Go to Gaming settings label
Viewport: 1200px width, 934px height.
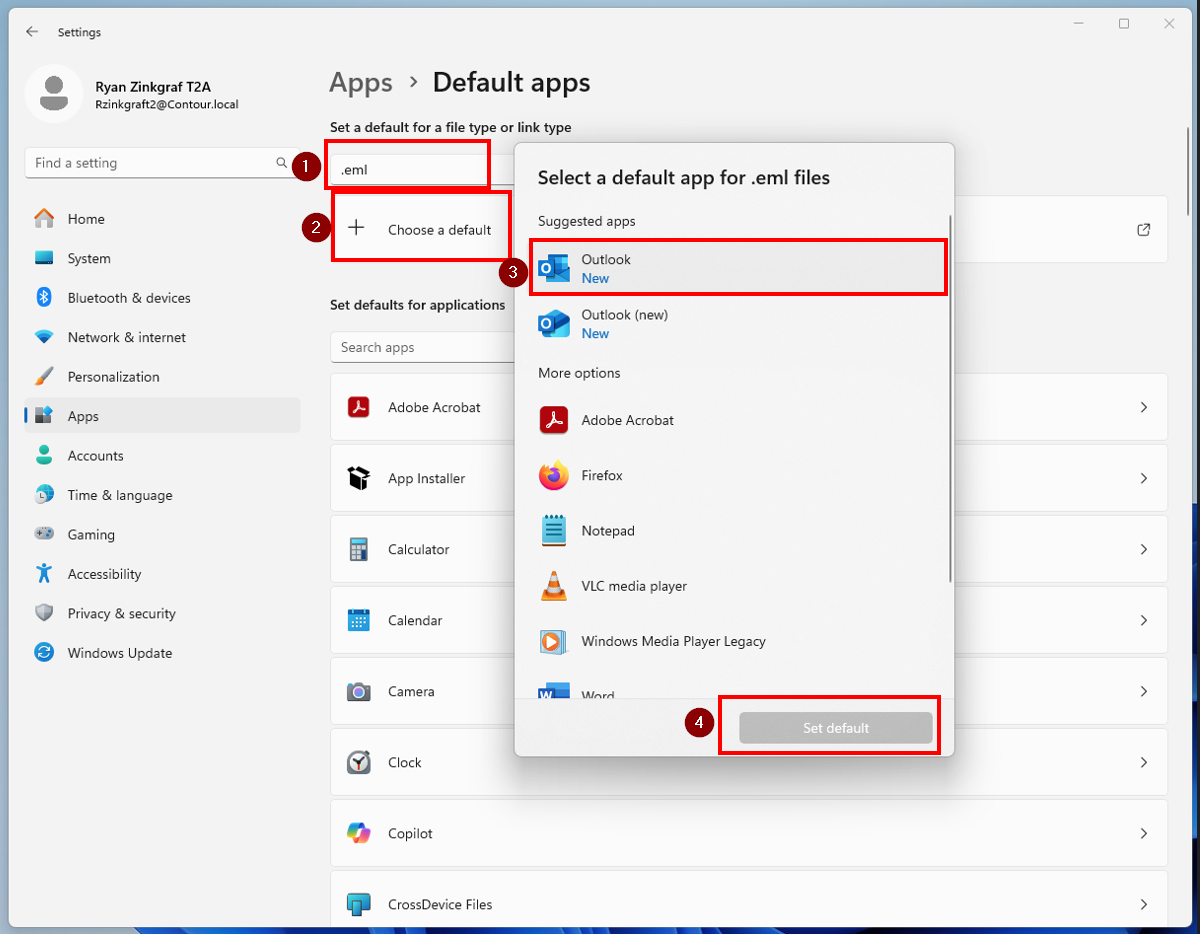point(91,535)
